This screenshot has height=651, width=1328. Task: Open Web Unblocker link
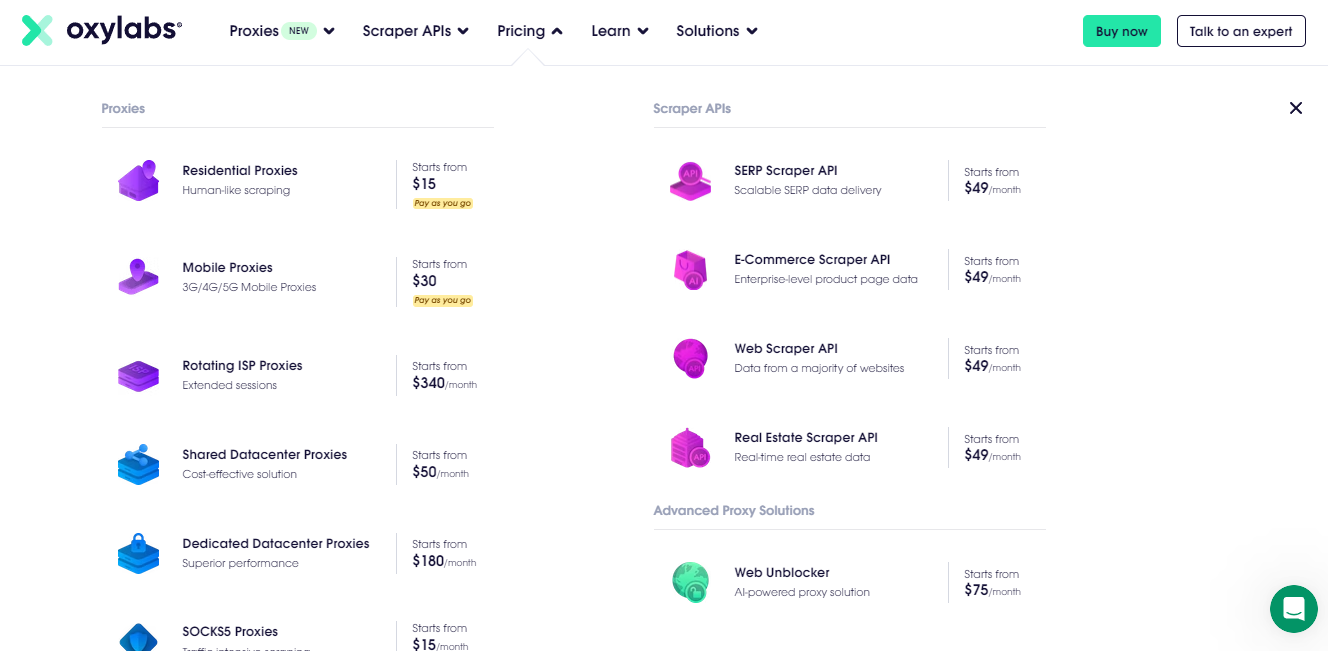point(782,573)
